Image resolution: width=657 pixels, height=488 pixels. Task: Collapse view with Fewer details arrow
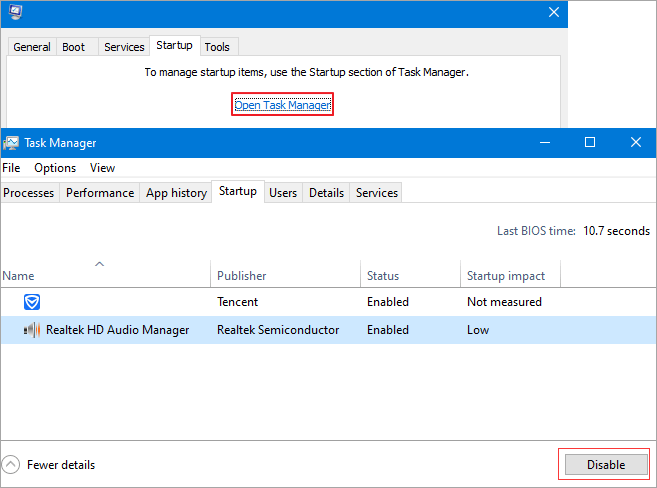point(11,465)
